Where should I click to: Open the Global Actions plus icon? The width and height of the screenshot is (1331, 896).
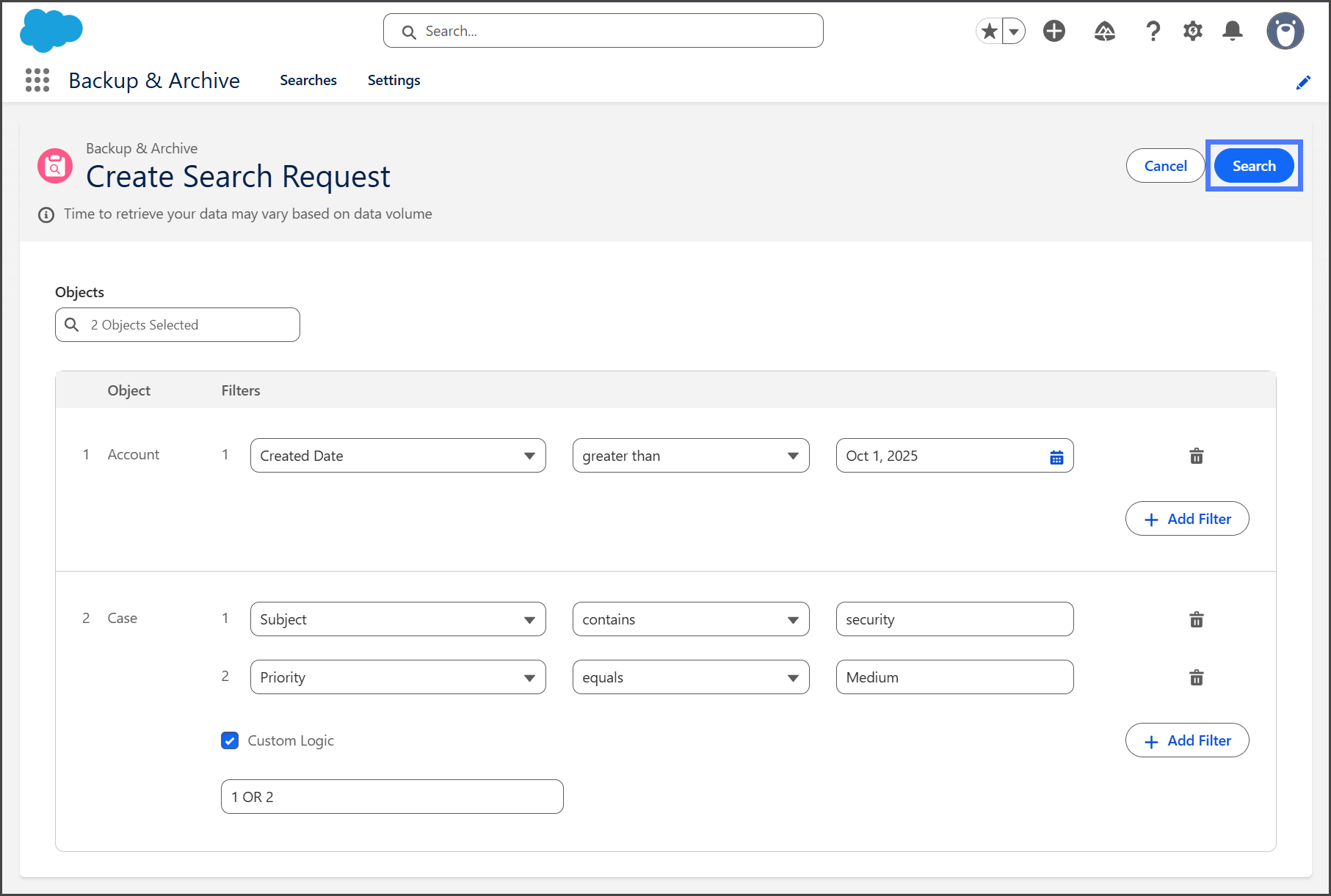click(x=1054, y=32)
